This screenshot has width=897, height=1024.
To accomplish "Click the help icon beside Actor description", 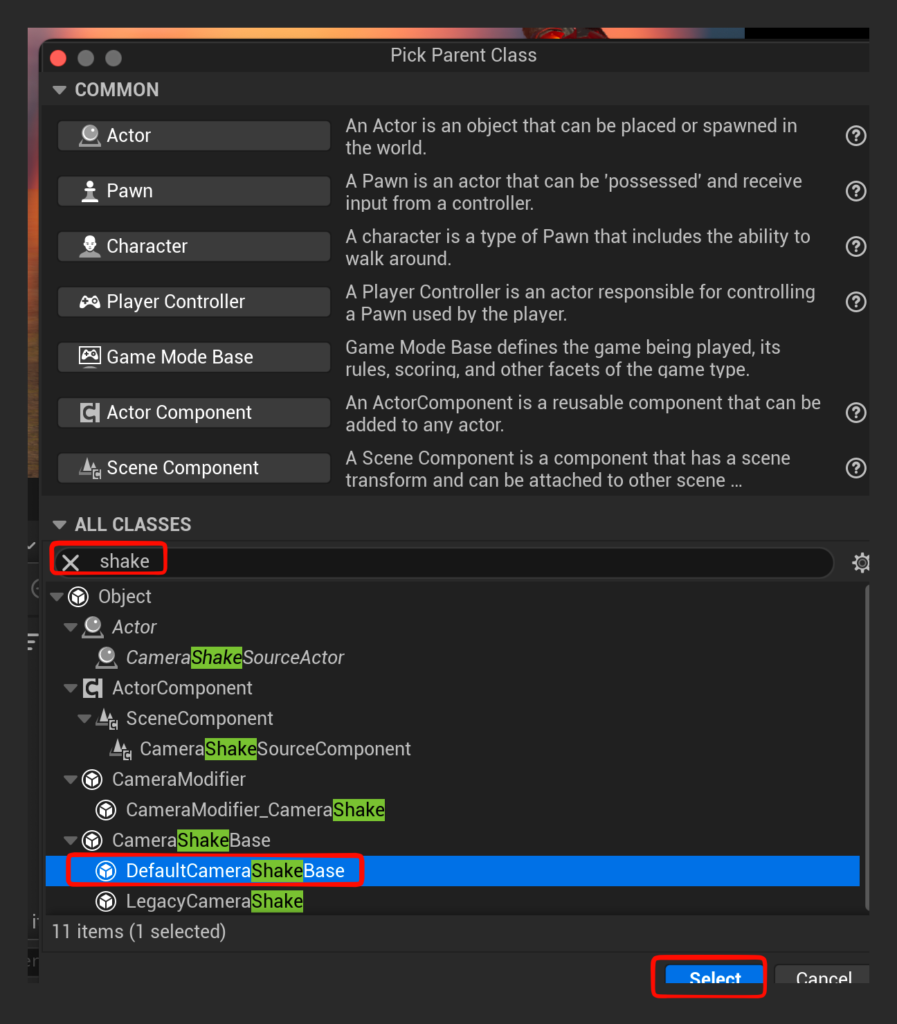I will click(855, 136).
